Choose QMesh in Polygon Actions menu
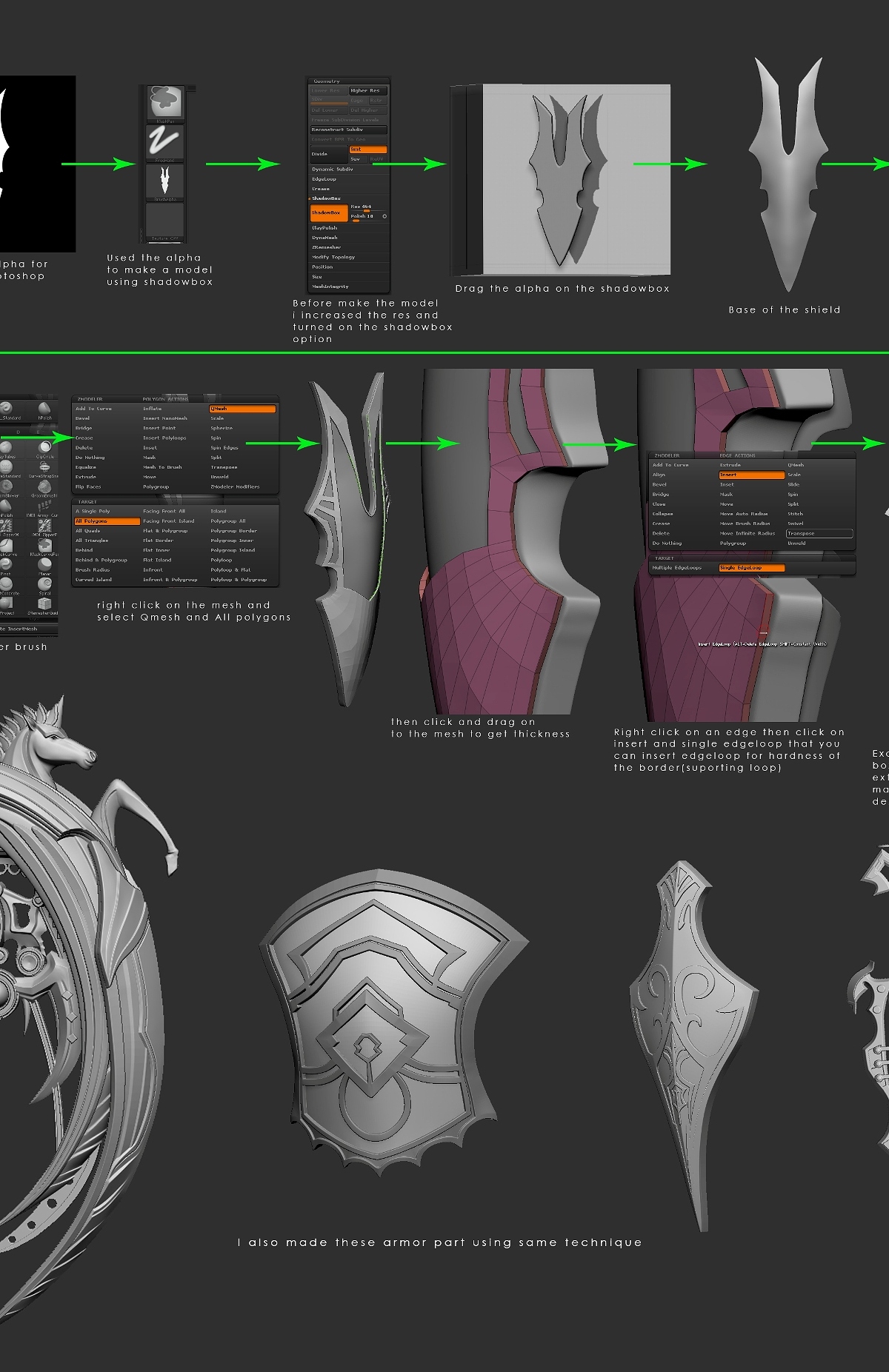The image size is (889, 1372). (x=242, y=409)
